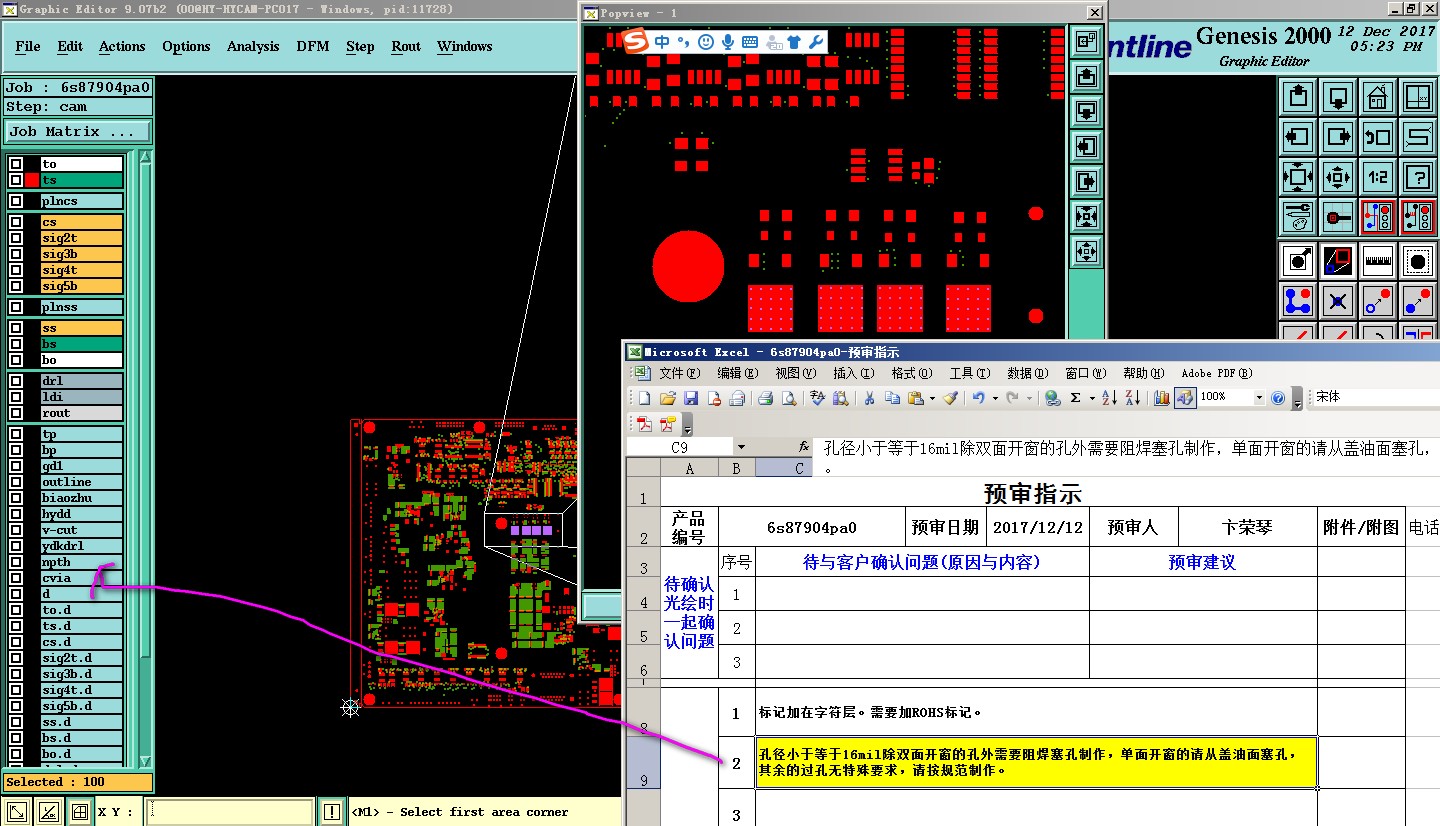Open the XY coordinate window icon
This screenshot has height=826, width=1440.
(x=1417, y=97)
